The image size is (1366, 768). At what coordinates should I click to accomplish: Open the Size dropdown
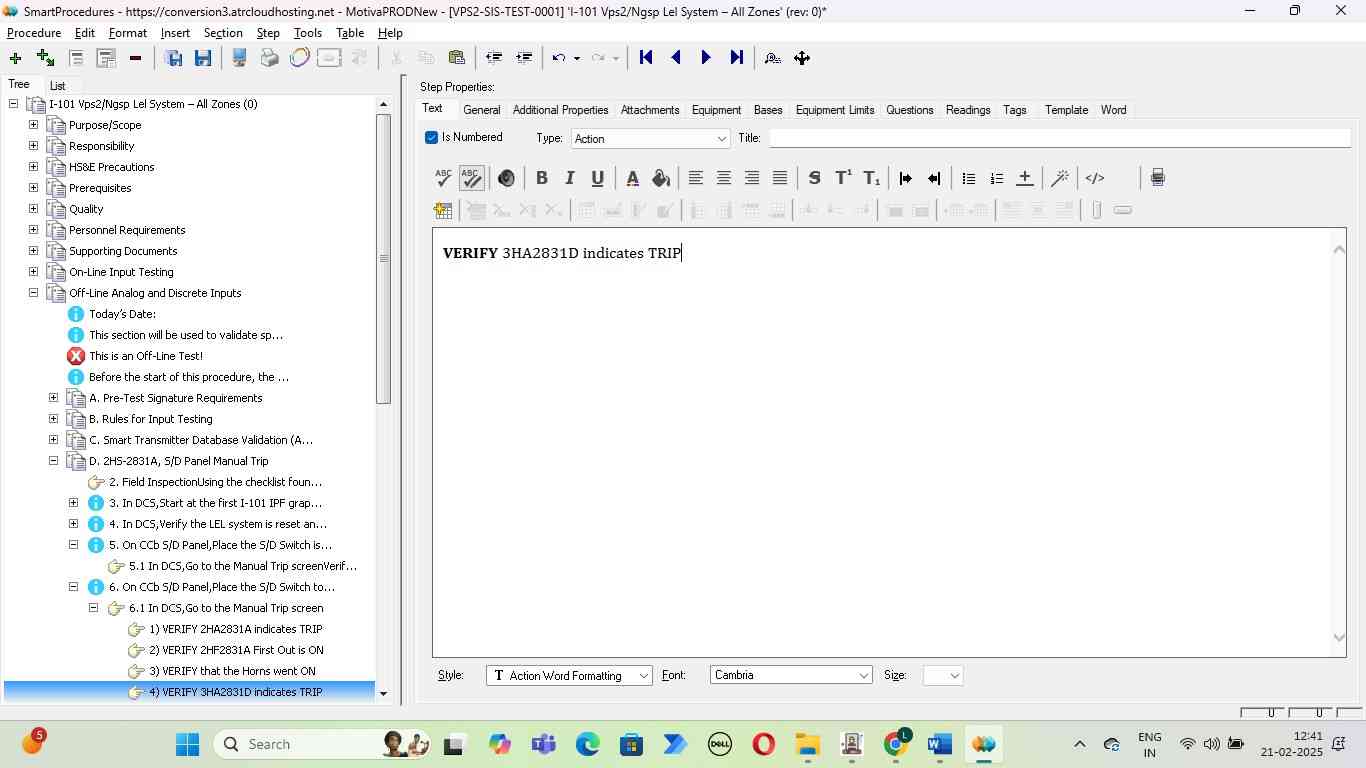click(x=944, y=676)
